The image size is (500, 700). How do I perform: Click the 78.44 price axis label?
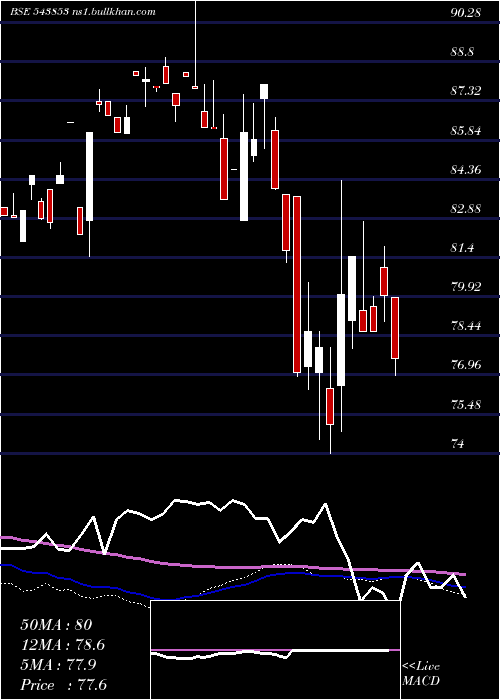pos(465,326)
